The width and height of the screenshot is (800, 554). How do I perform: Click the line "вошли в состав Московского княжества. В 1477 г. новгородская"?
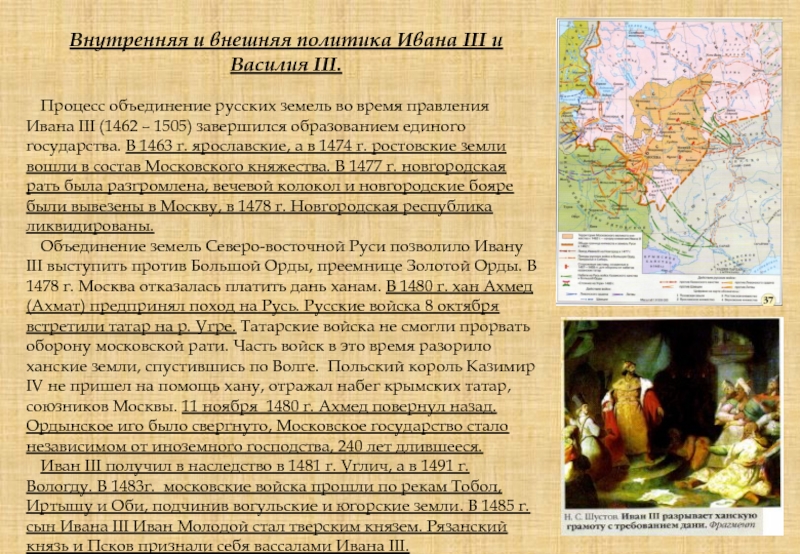coord(266,166)
